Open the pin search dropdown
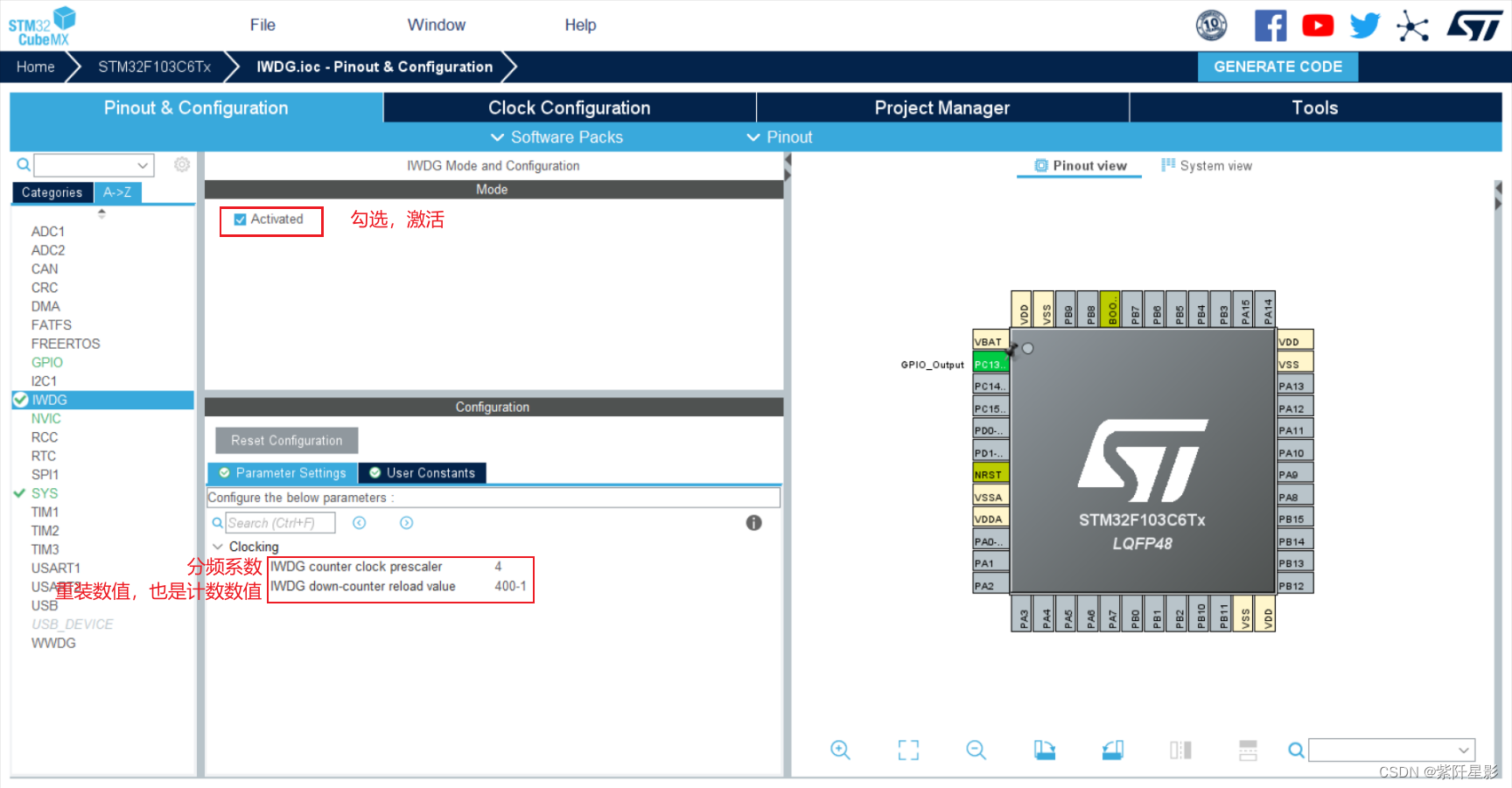 (x=1463, y=750)
